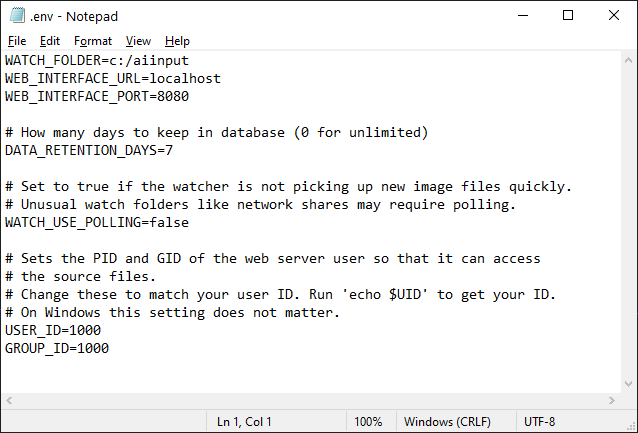Click the horizontal scrollbar right arrow
The height and width of the screenshot is (433, 638).
612,400
